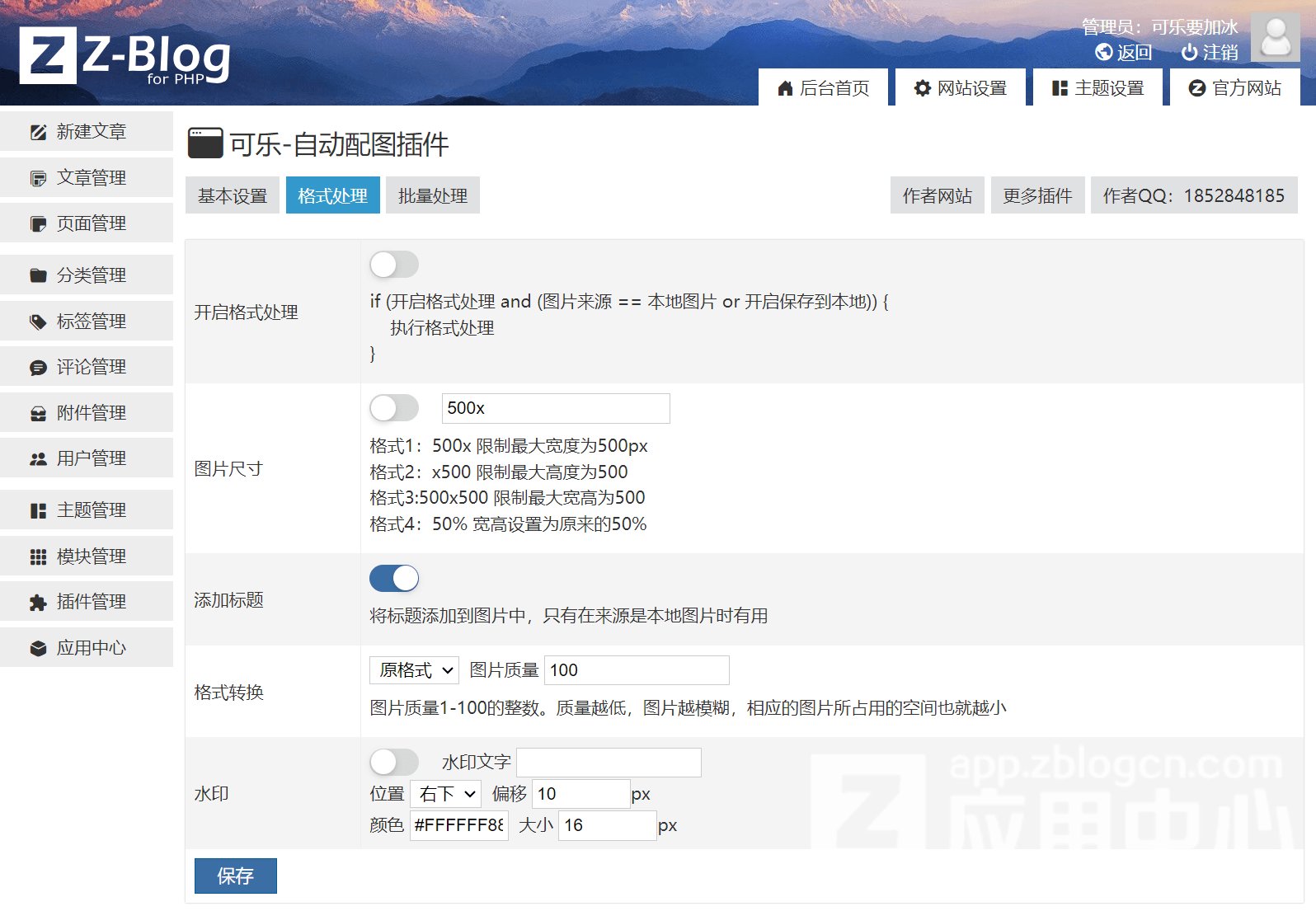Click the 500x image size field

pos(556,408)
